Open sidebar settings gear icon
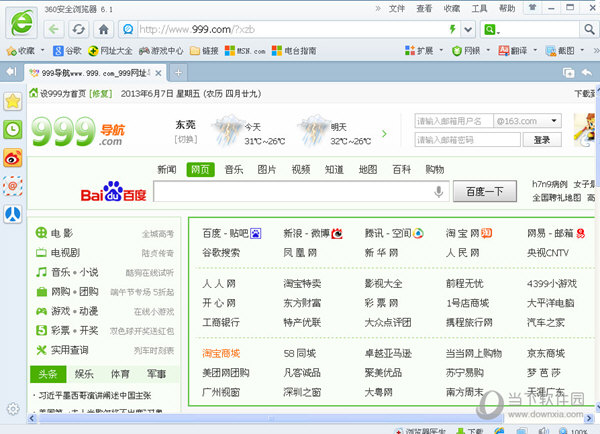Screen dimensions: 600x434 click(13, 409)
